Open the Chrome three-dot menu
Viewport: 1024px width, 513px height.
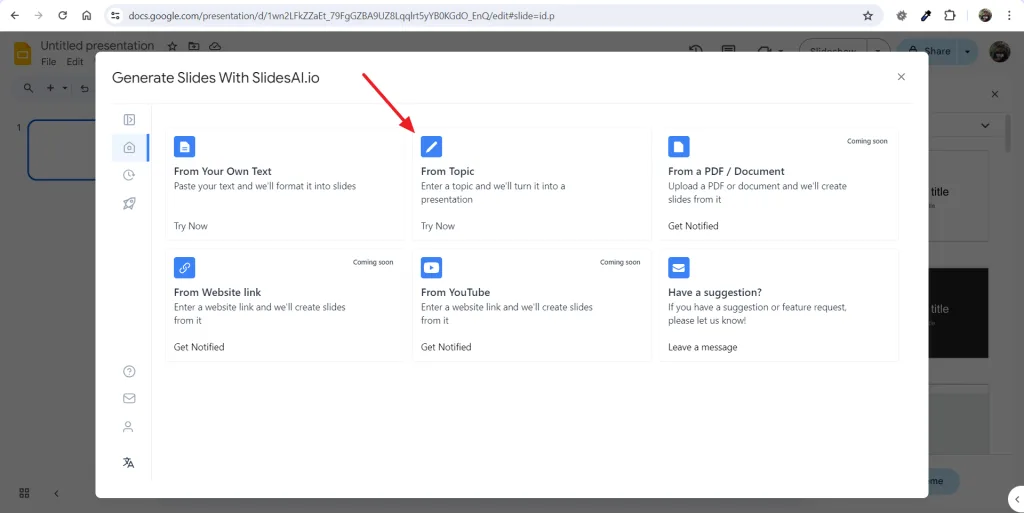point(1010,16)
